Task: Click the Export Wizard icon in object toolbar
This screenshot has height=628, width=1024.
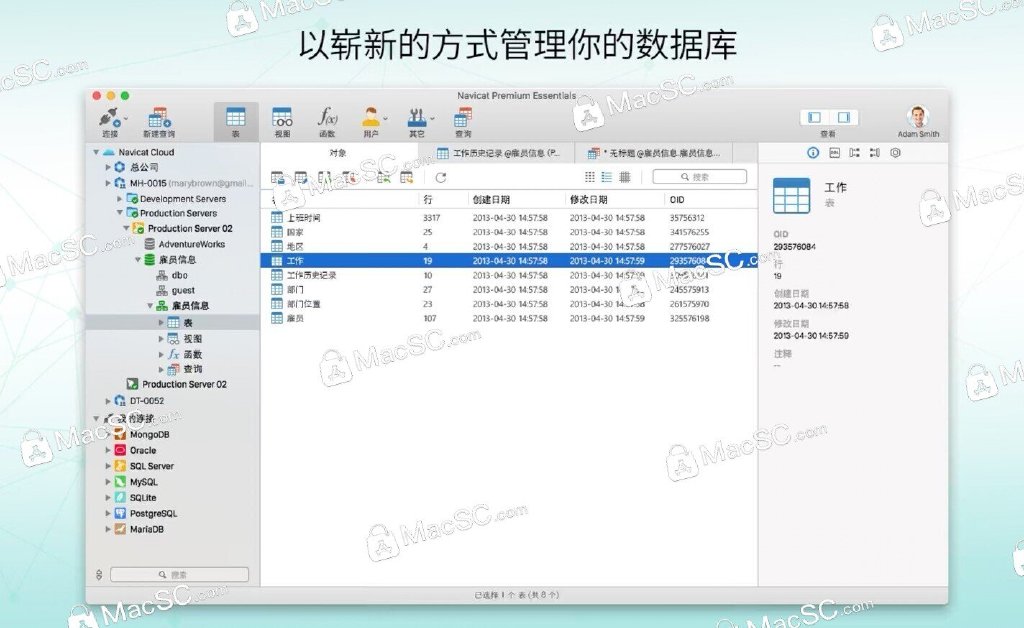Action: click(407, 178)
